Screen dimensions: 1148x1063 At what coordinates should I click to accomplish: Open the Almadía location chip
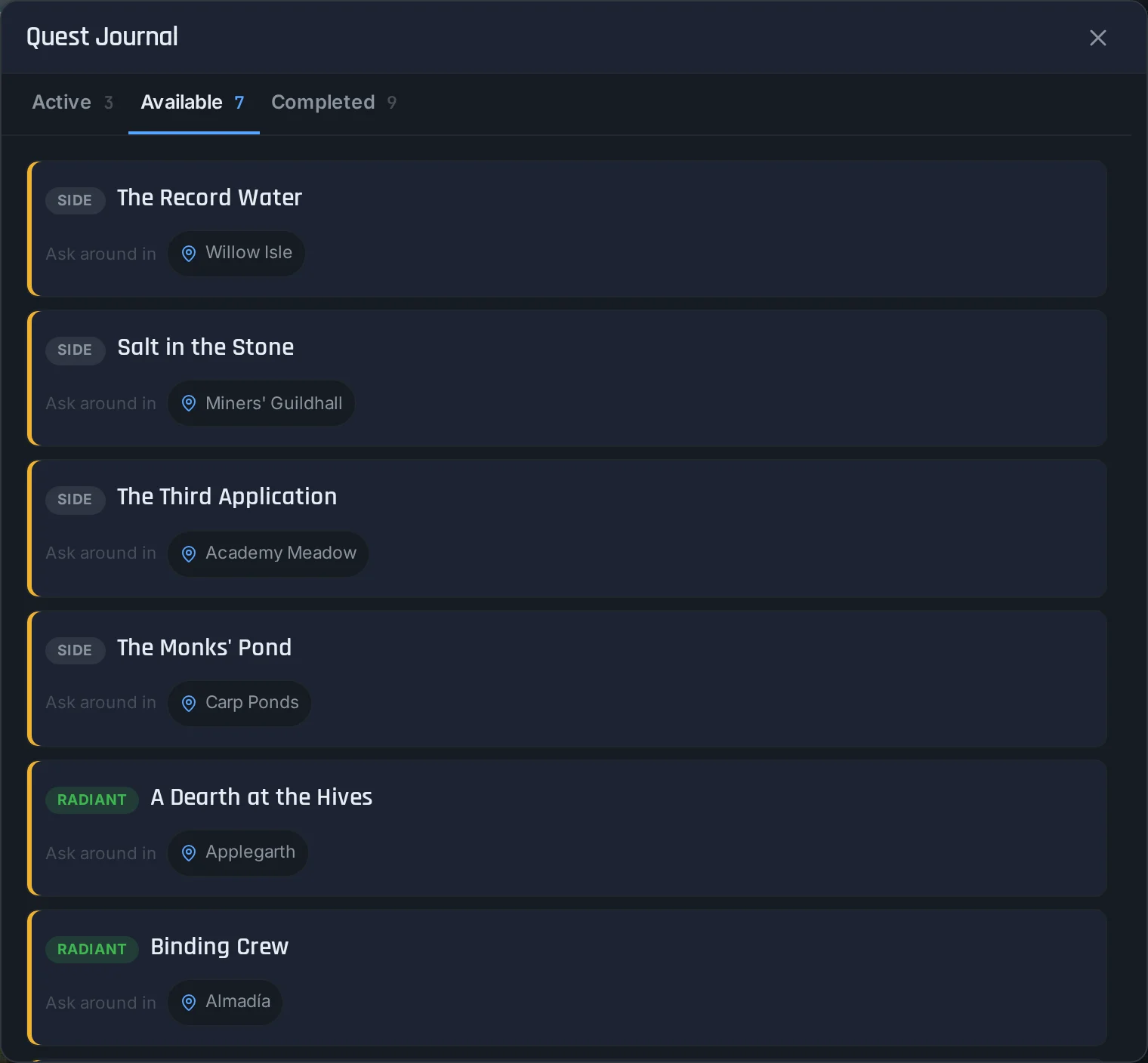[225, 1002]
